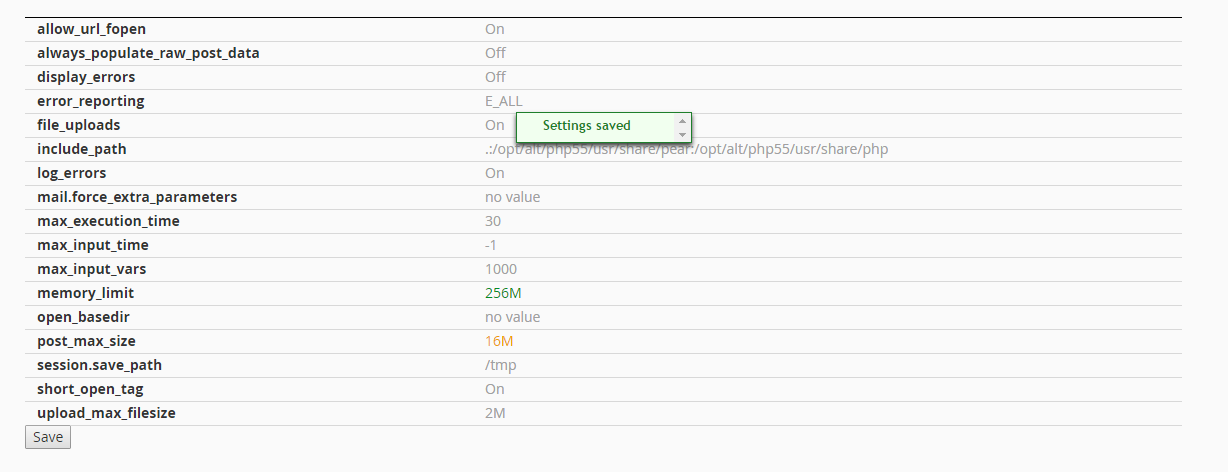Open error_reporting E_ALL value selector
Image resolution: width=1228 pixels, height=472 pixels.
coord(504,101)
